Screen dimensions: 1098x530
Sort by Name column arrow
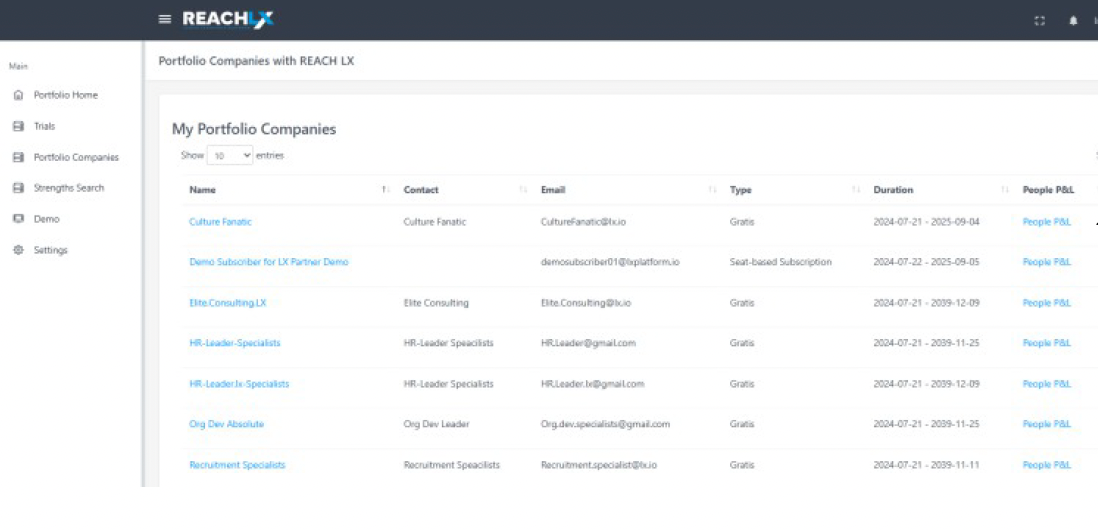(x=384, y=190)
